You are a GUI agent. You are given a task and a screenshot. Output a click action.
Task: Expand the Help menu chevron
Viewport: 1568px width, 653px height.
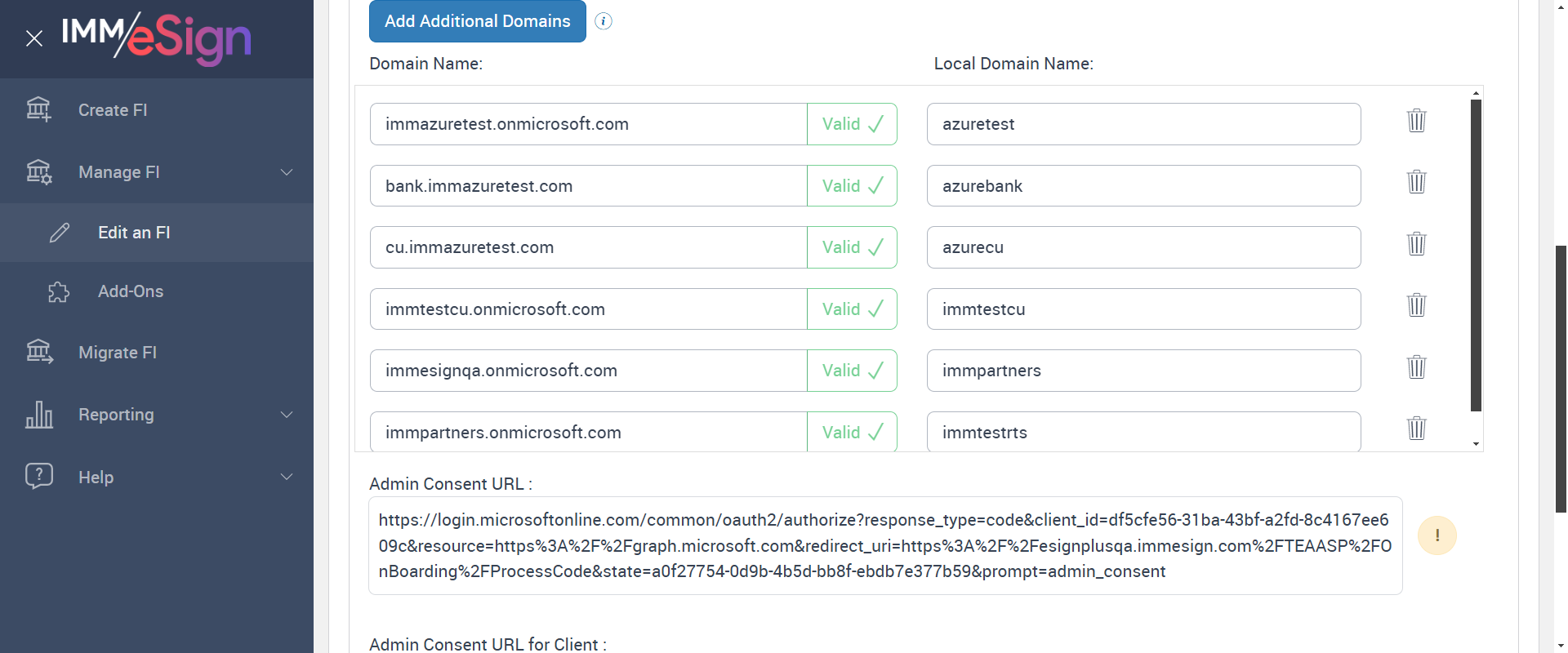tap(287, 477)
